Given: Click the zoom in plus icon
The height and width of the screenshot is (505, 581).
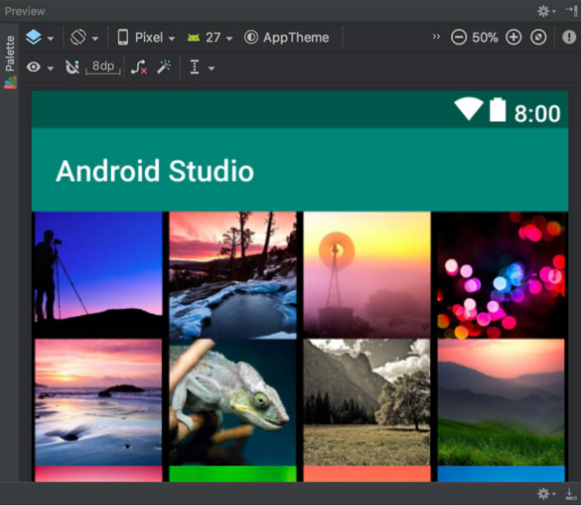Looking at the screenshot, I should (x=514, y=37).
